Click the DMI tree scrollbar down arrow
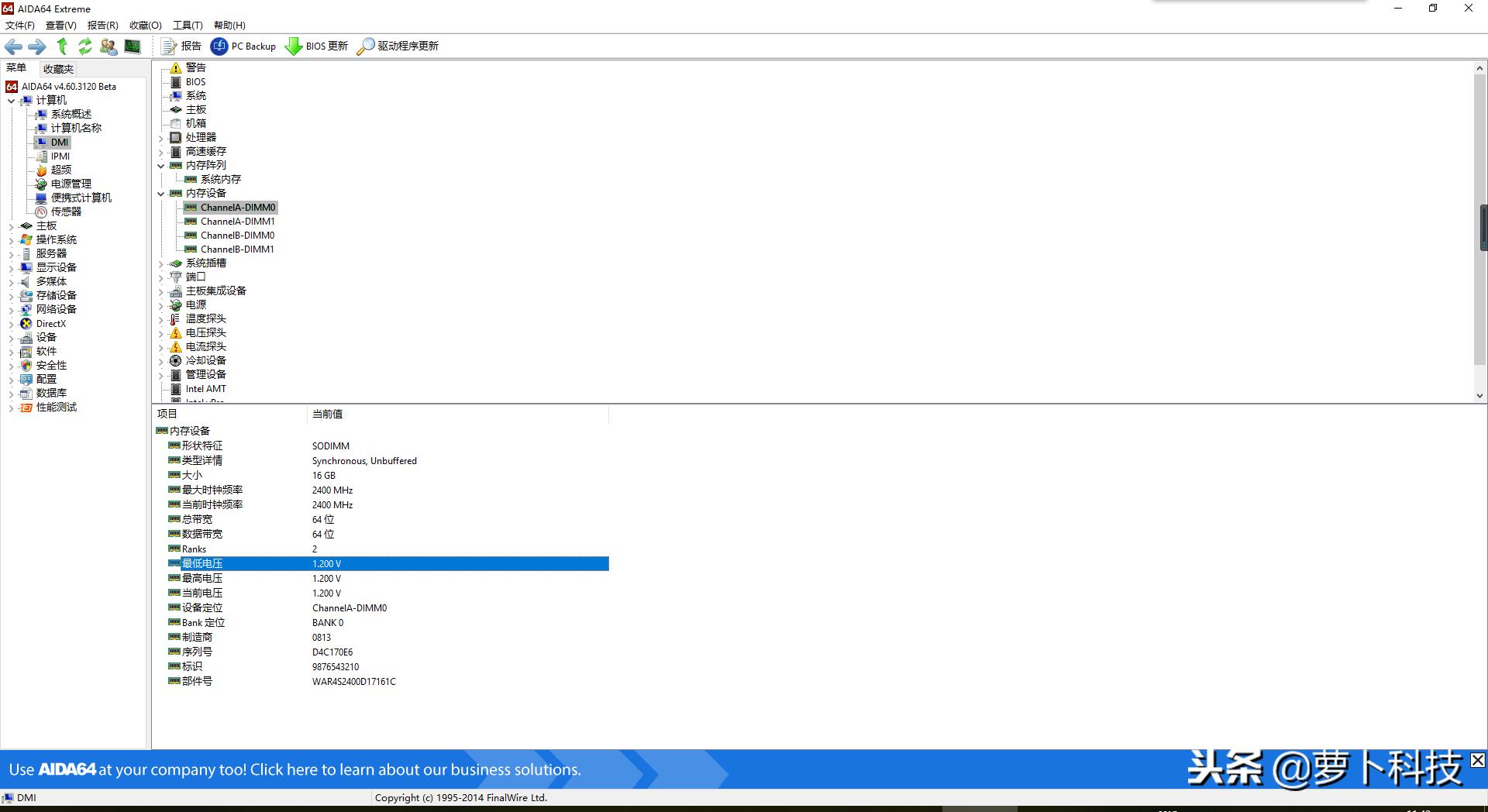 pos(1479,395)
